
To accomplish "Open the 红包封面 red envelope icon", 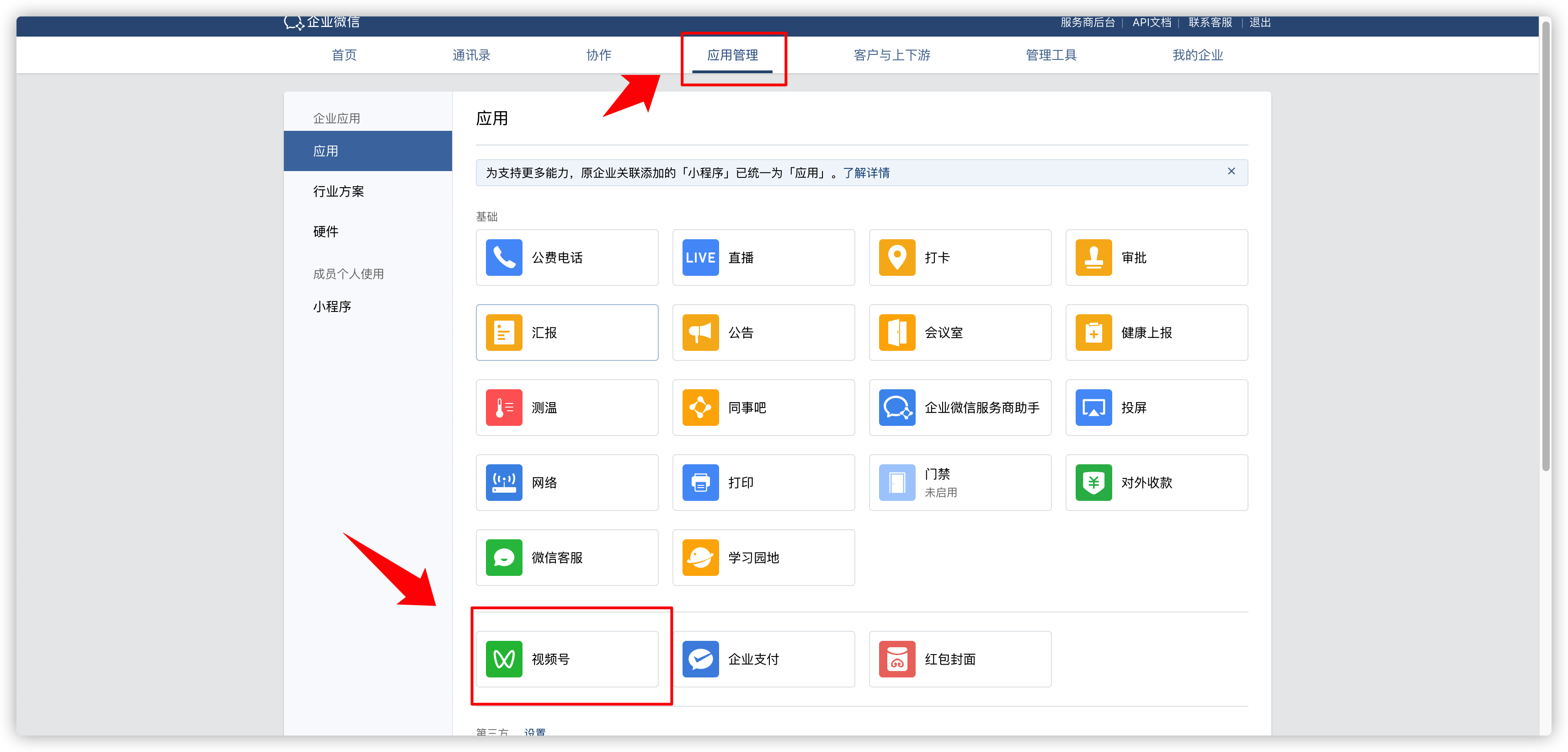I will 896,659.
